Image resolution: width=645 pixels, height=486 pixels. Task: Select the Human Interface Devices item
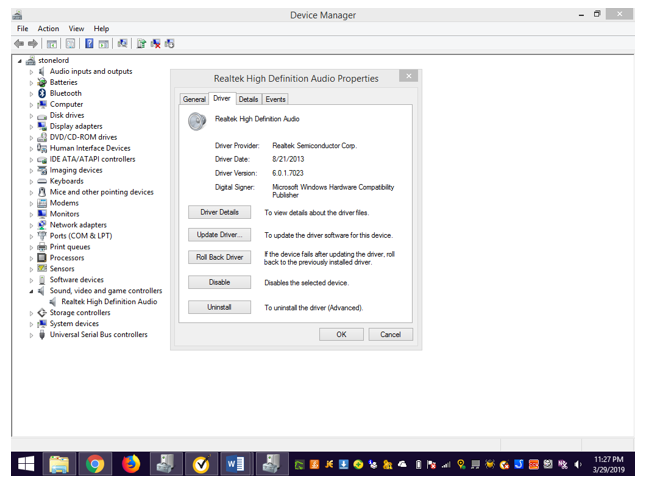point(90,148)
